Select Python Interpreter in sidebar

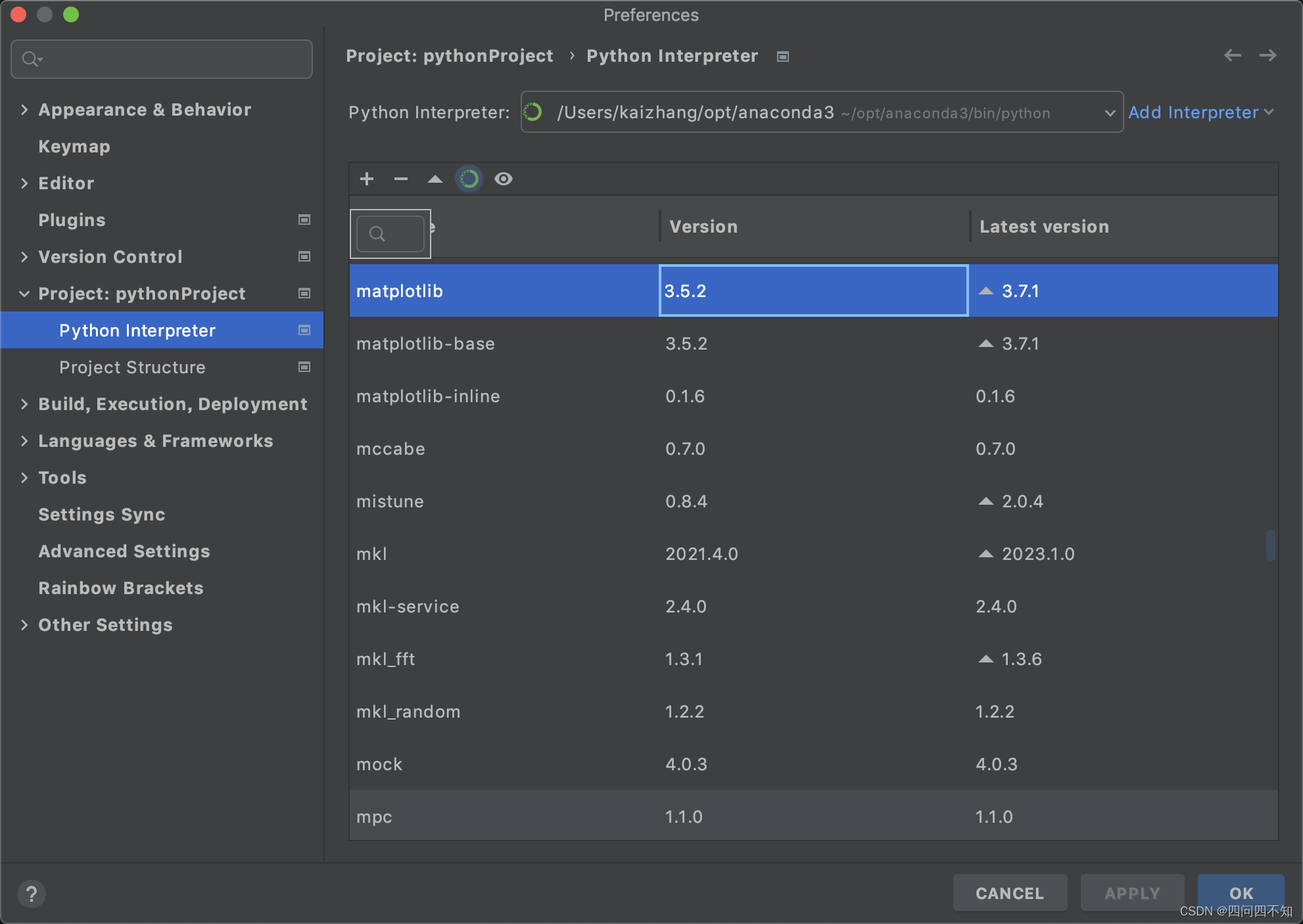(162, 331)
